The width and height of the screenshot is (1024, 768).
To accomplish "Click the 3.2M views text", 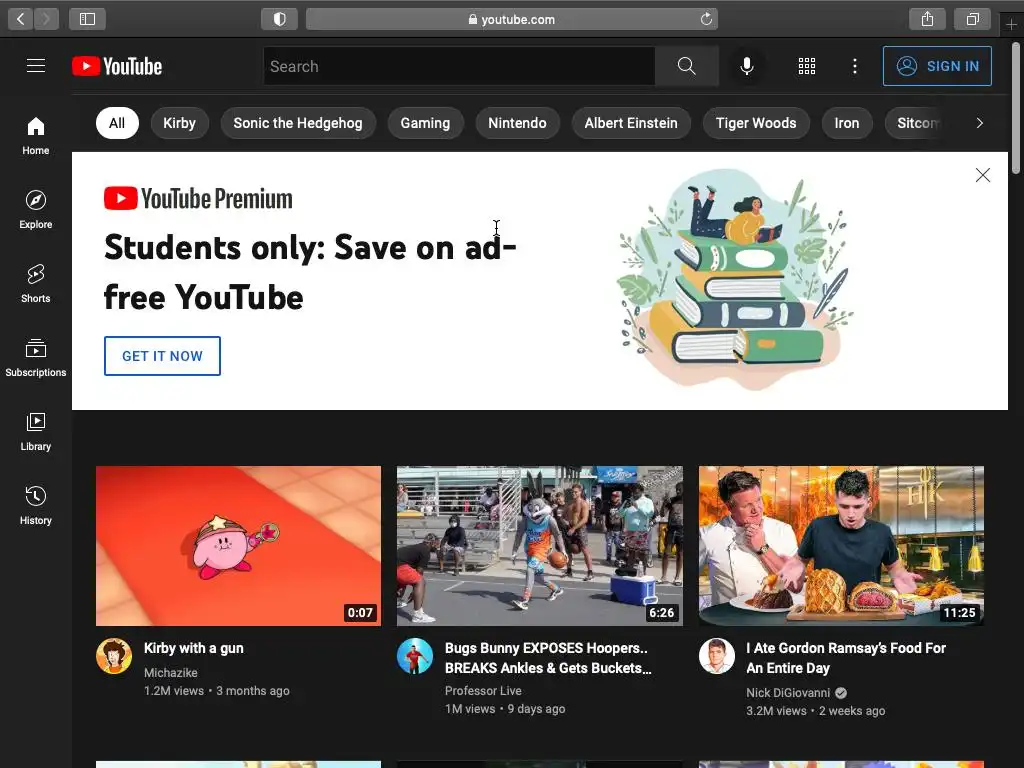I will [x=776, y=711].
